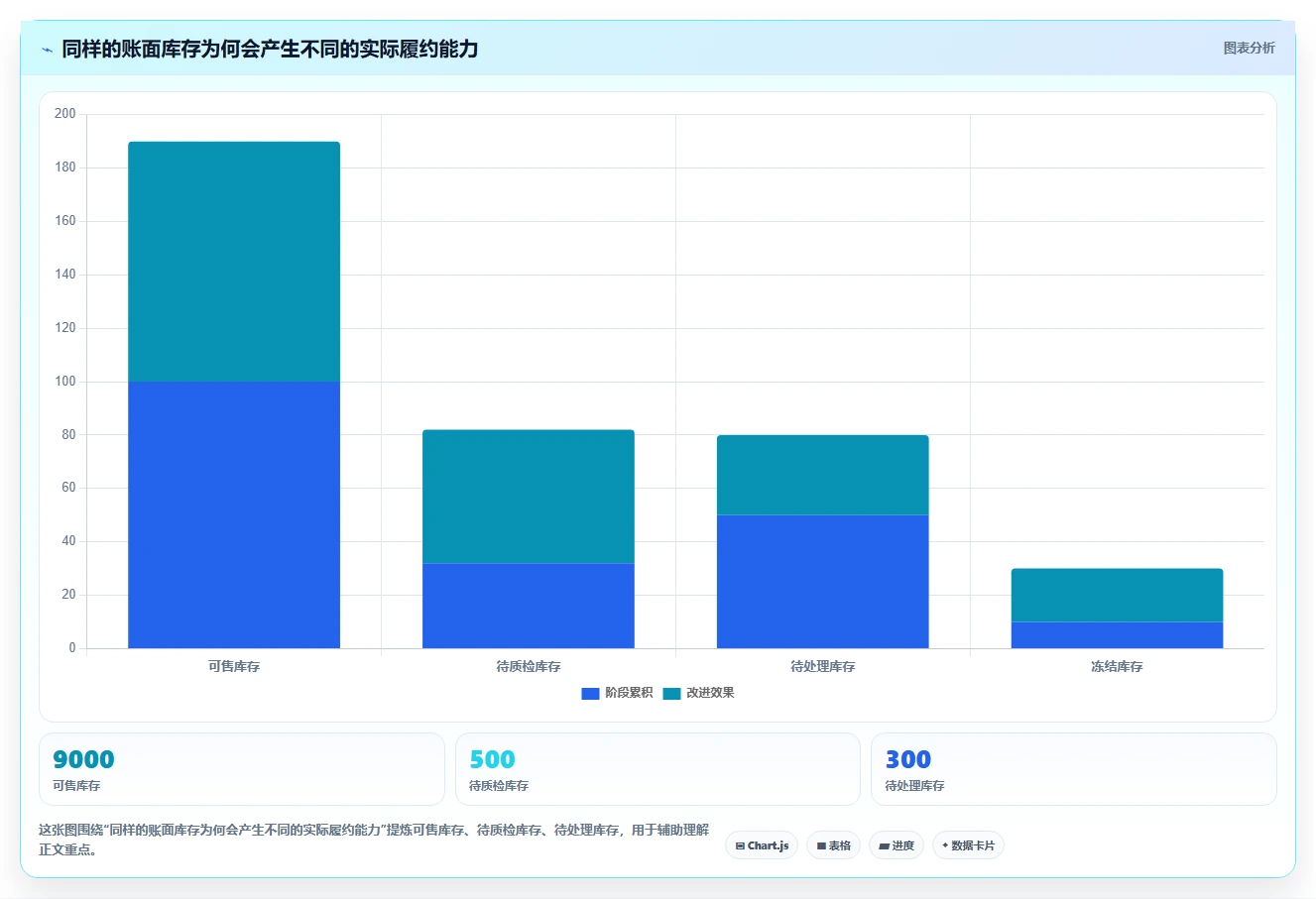1316x899 pixels.
Task: Click the y-axis value 180
Action: pyautogui.click(x=65, y=168)
